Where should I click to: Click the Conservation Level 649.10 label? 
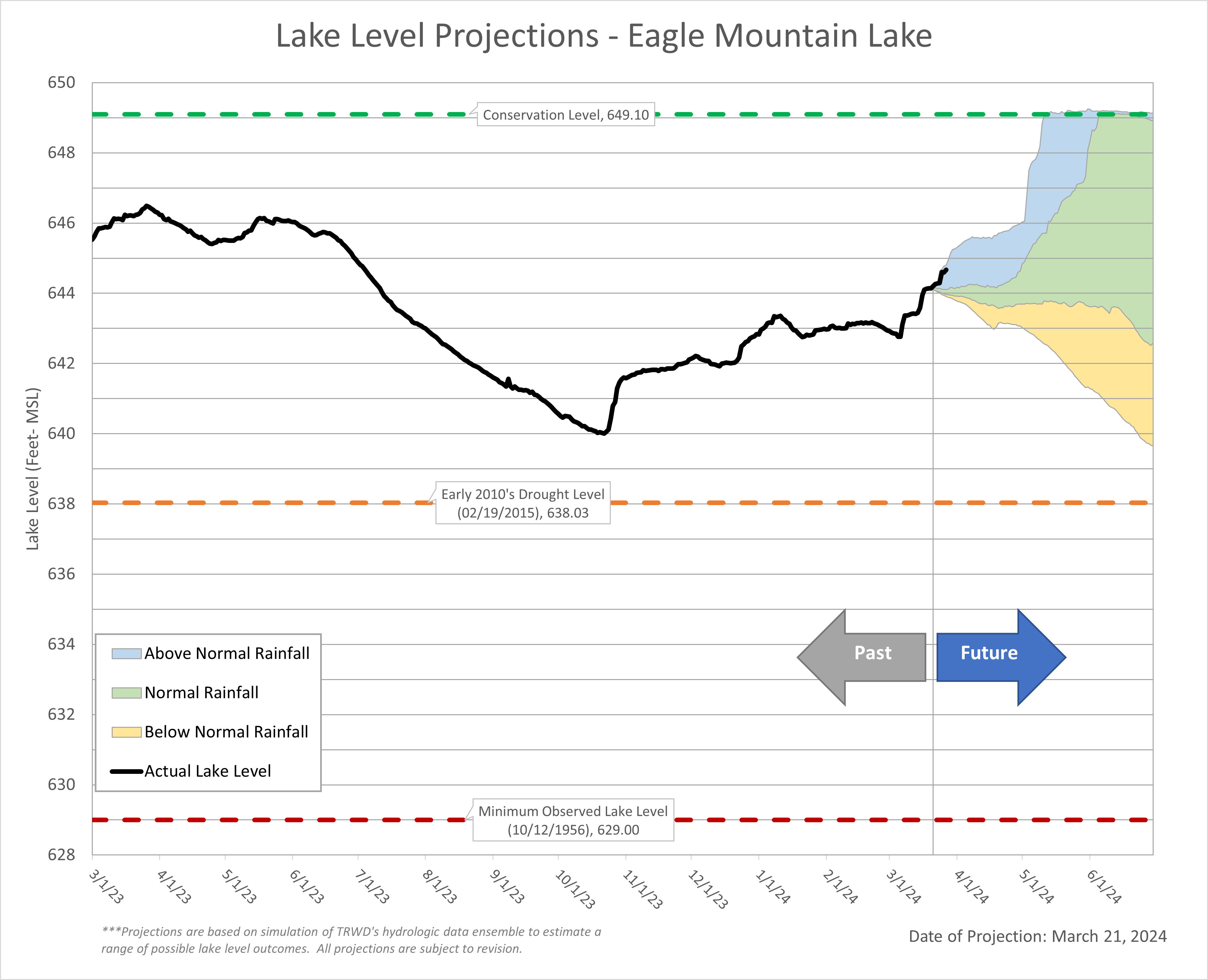click(x=566, y=115)
